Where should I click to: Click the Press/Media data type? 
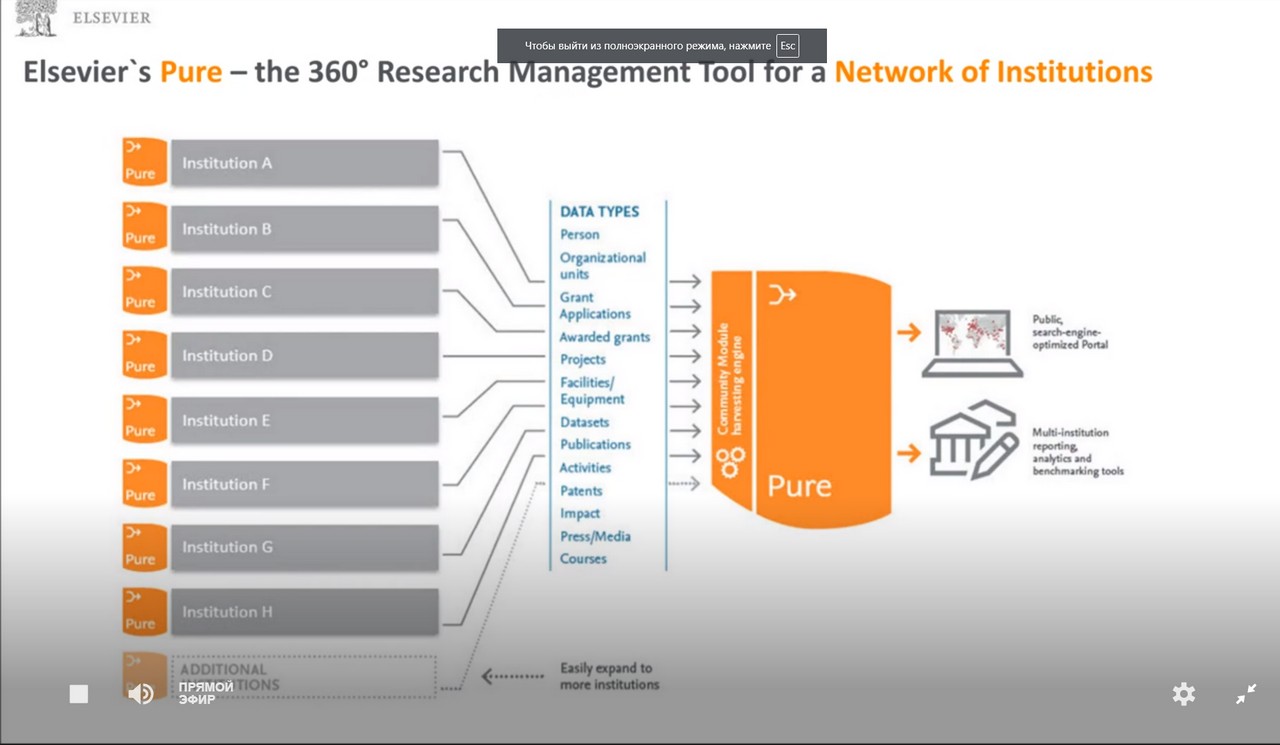coord(595,537)
